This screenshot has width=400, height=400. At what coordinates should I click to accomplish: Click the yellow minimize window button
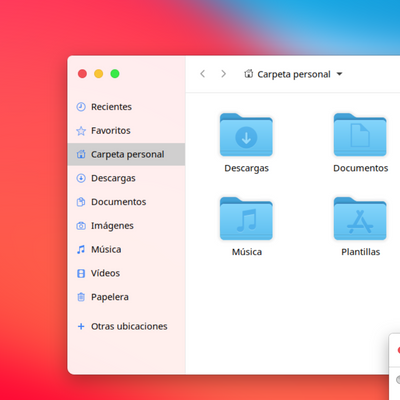click(x=99, y=74)
